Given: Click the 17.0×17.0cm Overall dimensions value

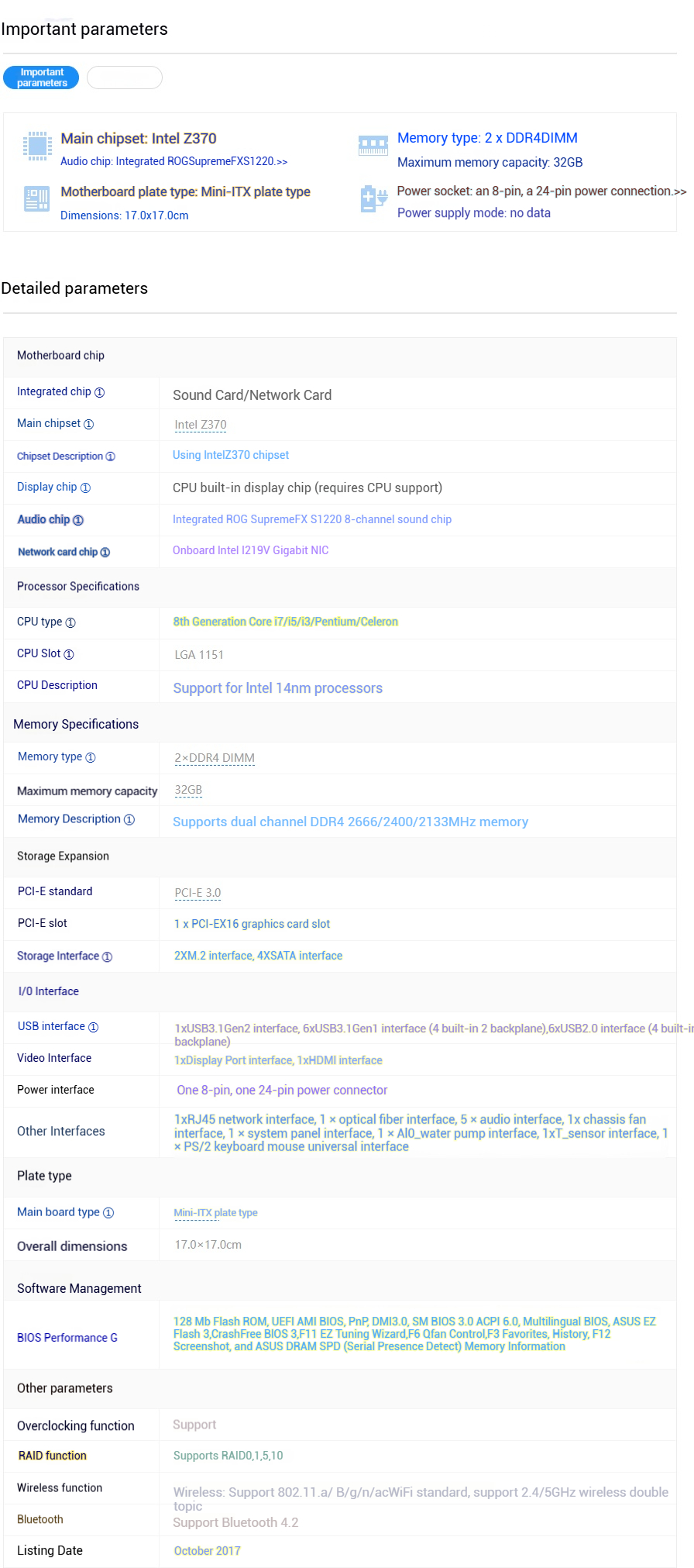Looking at the screenshot, I should [208, 1245].
